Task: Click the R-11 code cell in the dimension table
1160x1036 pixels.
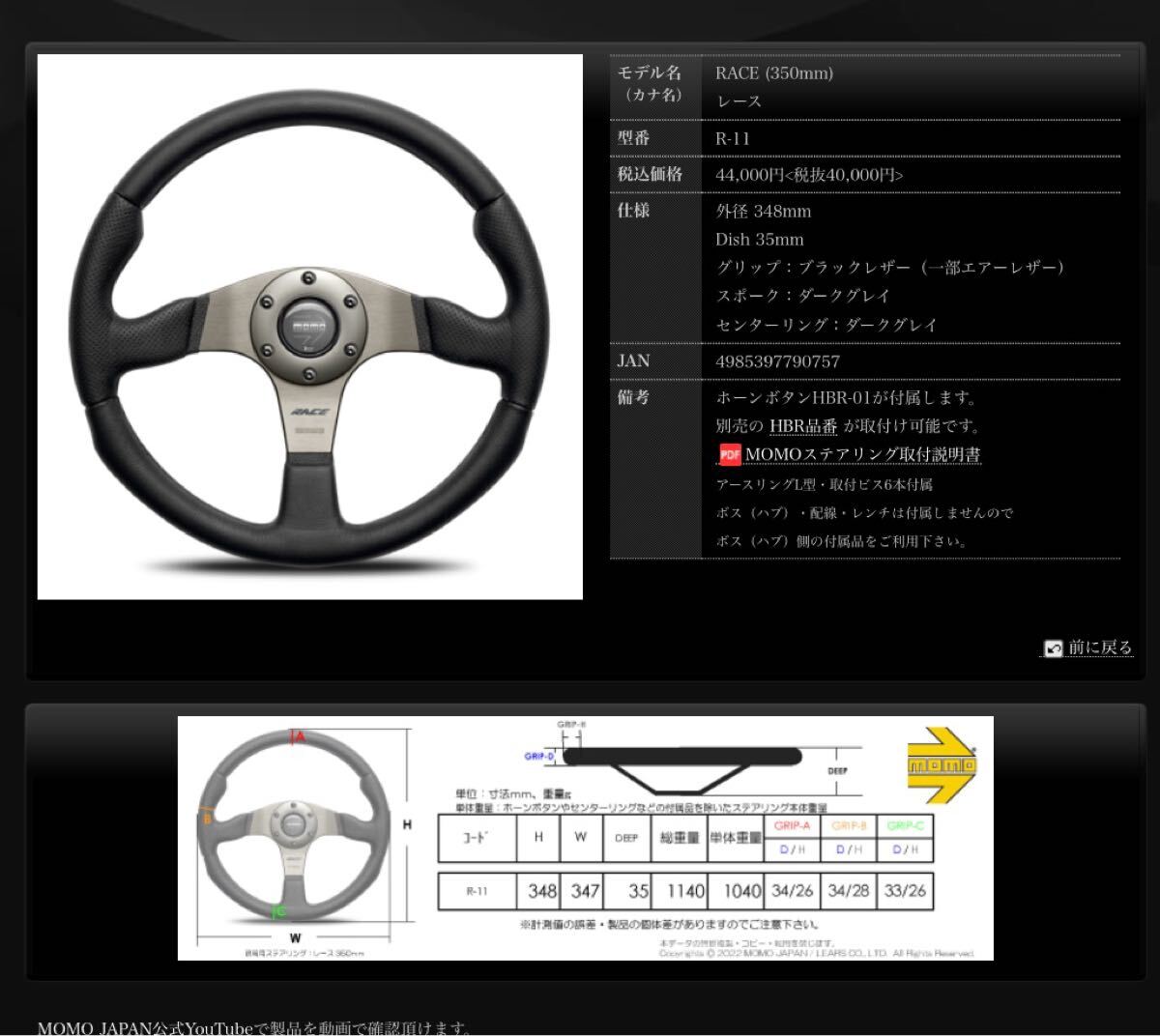Action: (478, 891)
